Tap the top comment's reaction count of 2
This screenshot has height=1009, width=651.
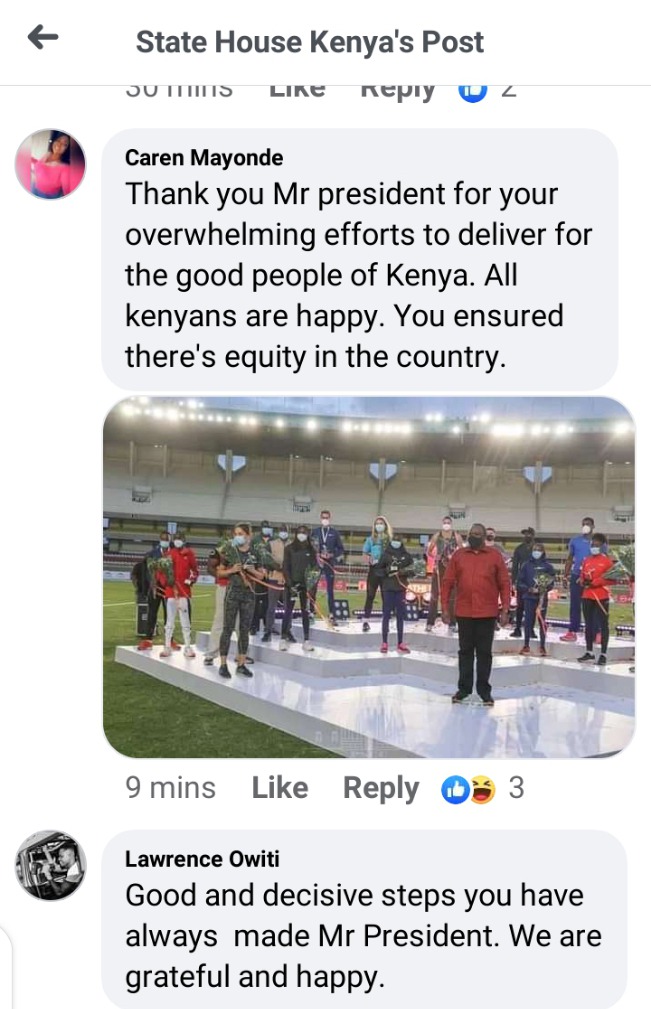[x=508, y=91]
